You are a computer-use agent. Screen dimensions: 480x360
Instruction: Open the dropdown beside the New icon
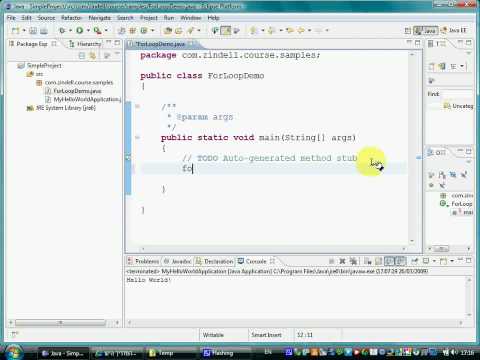point(24,30)
